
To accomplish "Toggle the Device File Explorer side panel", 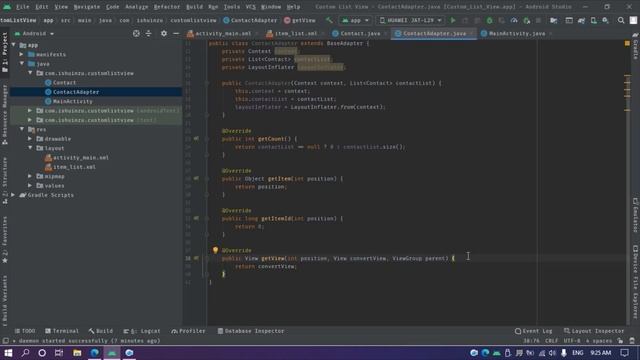I will (636, 281).
